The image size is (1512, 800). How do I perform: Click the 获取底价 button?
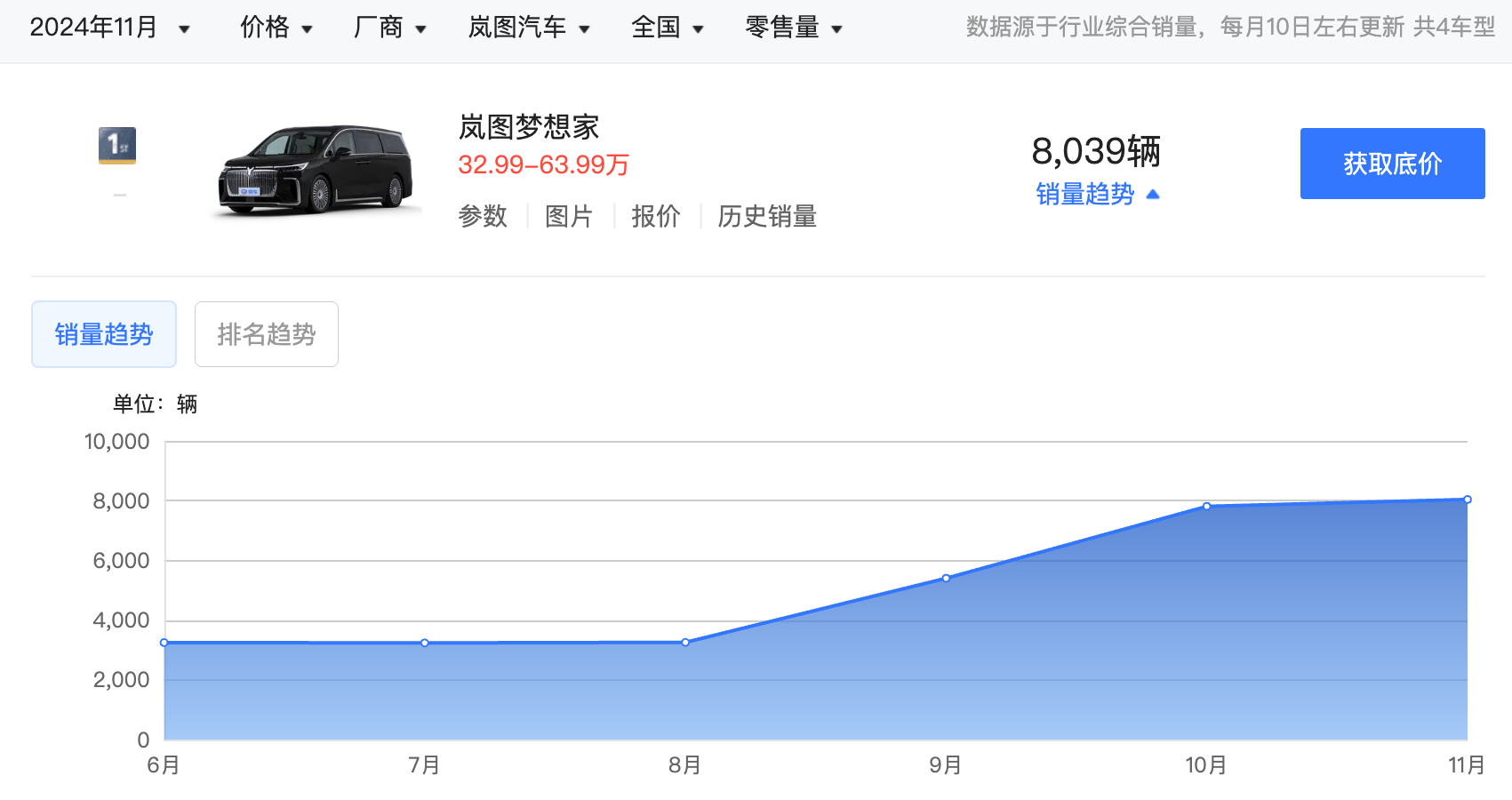click(x=1392, y=164)
